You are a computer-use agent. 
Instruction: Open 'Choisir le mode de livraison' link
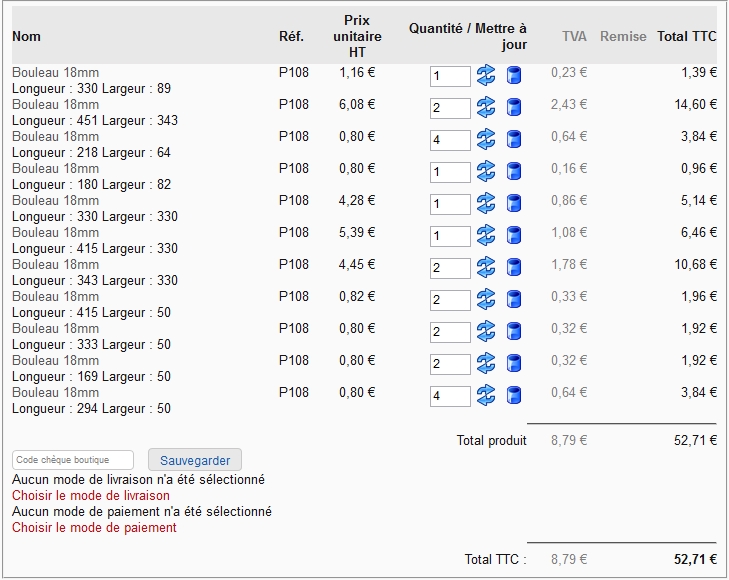(x=91, y=495)
